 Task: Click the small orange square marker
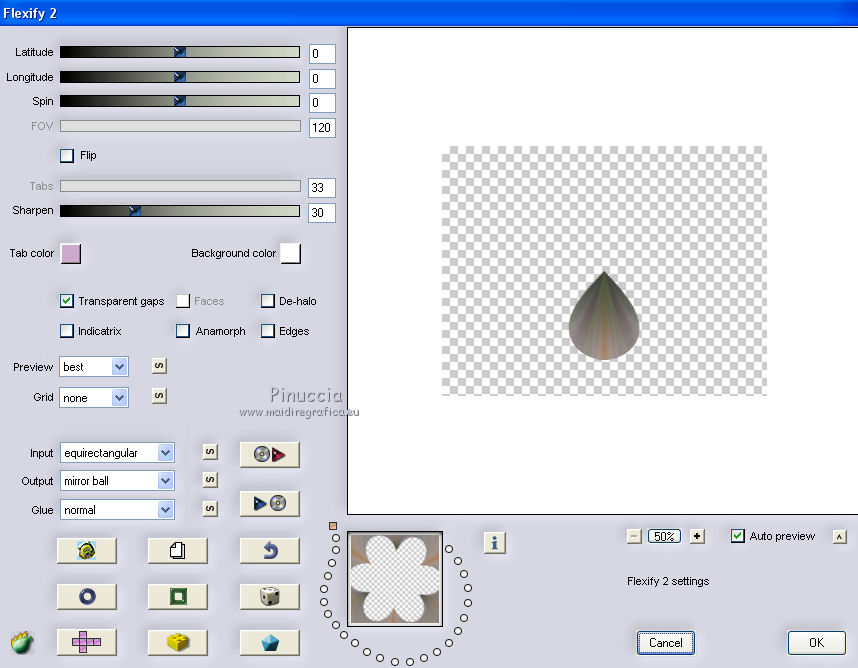pyautogui.click(x=333, y=526)
